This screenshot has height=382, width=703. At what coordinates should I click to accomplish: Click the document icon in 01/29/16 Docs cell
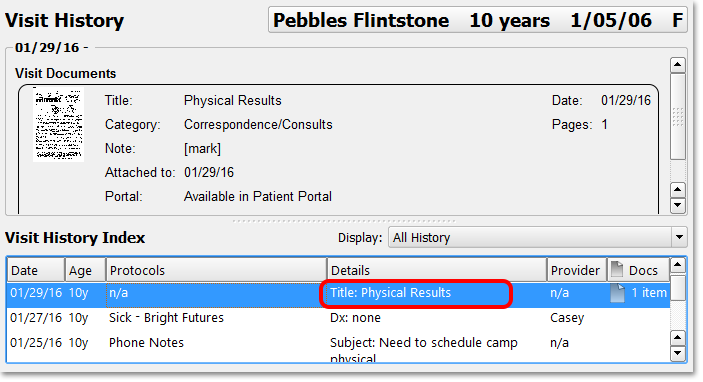(x=617, y=293)
